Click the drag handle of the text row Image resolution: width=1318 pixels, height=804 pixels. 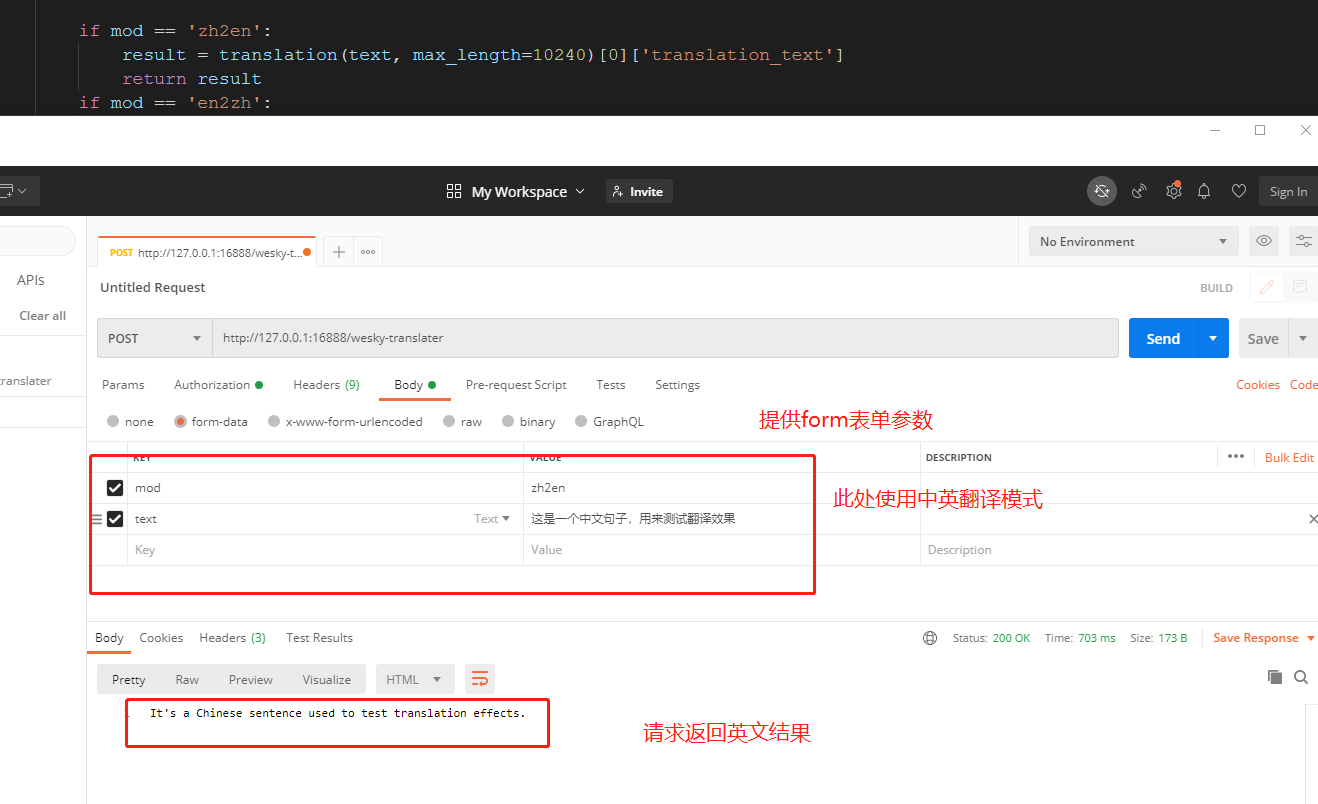point(97,519)
